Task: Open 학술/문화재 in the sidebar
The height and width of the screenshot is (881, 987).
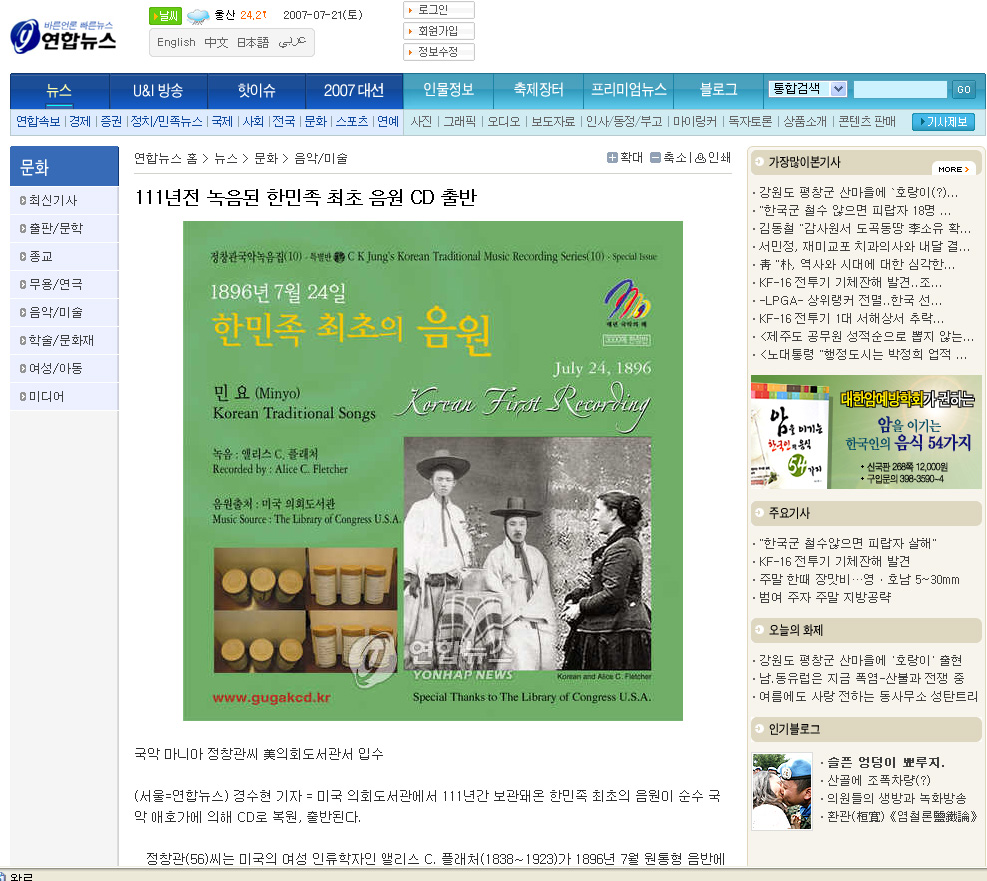Action: 64,340
